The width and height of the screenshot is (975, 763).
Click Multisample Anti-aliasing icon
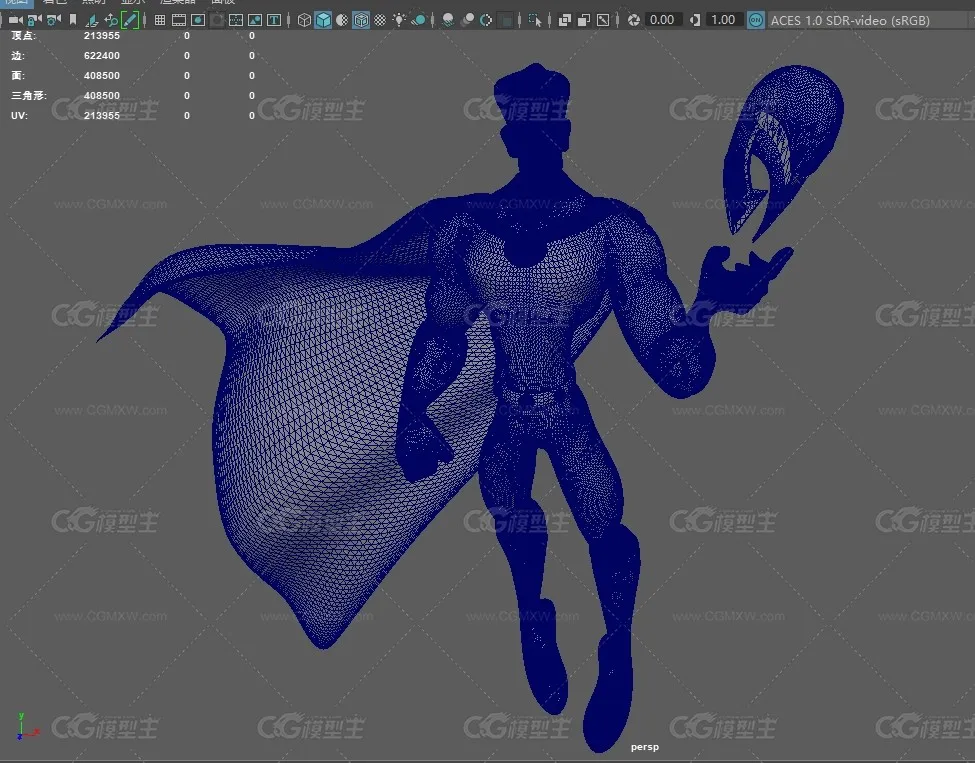(486, 20)
